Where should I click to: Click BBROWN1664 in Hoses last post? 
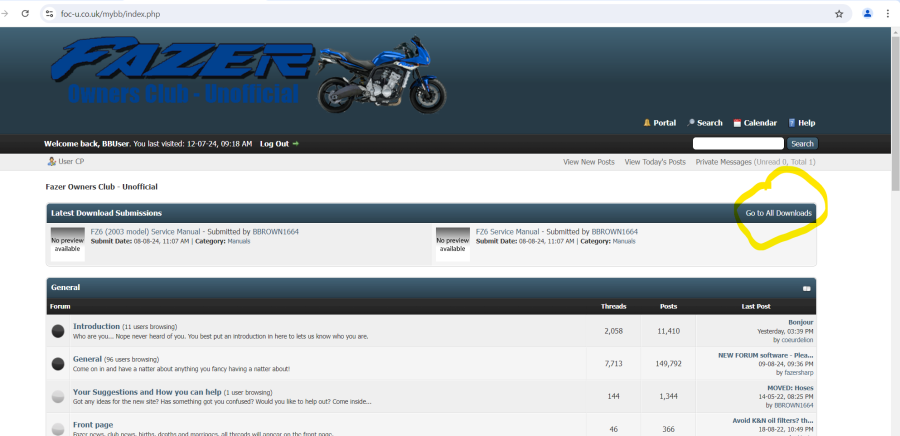click(x=794, y=405)
